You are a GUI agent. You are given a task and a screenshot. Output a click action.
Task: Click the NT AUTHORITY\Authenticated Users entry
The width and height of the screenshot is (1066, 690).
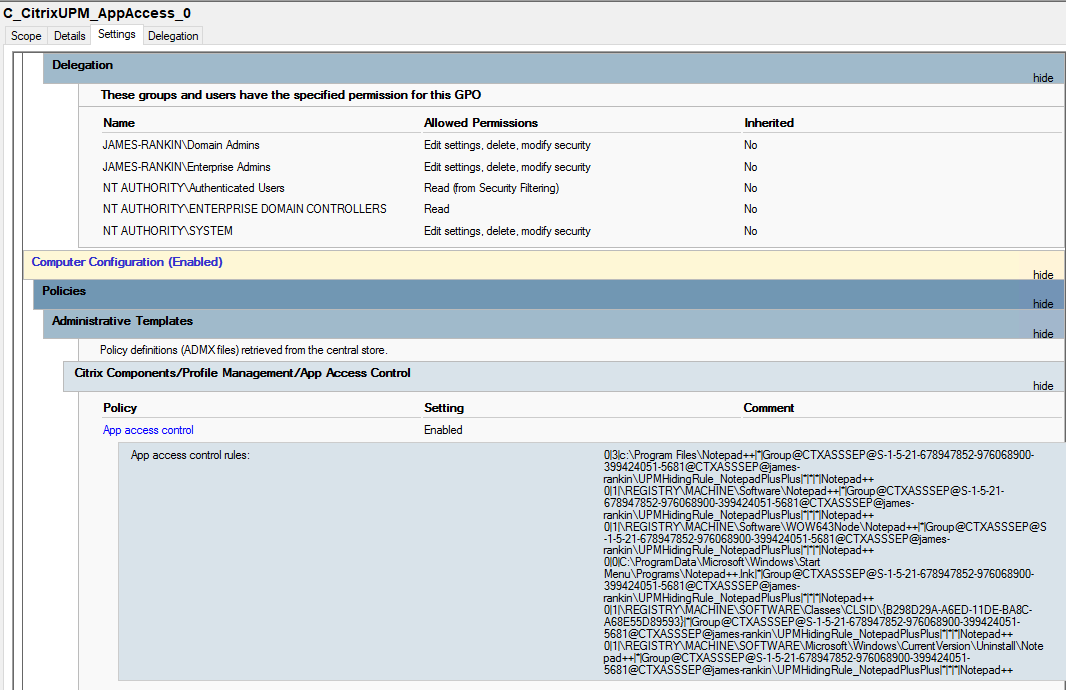point(193,188)
